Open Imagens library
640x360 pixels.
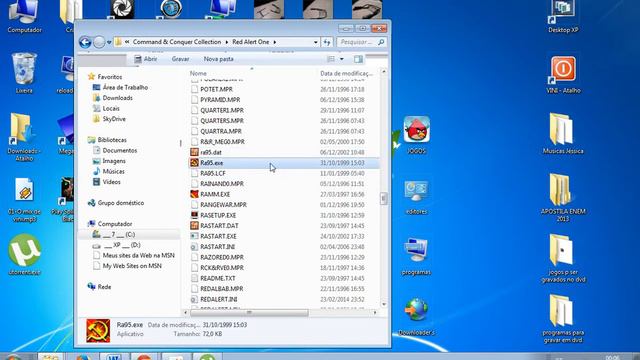[114, 161]
